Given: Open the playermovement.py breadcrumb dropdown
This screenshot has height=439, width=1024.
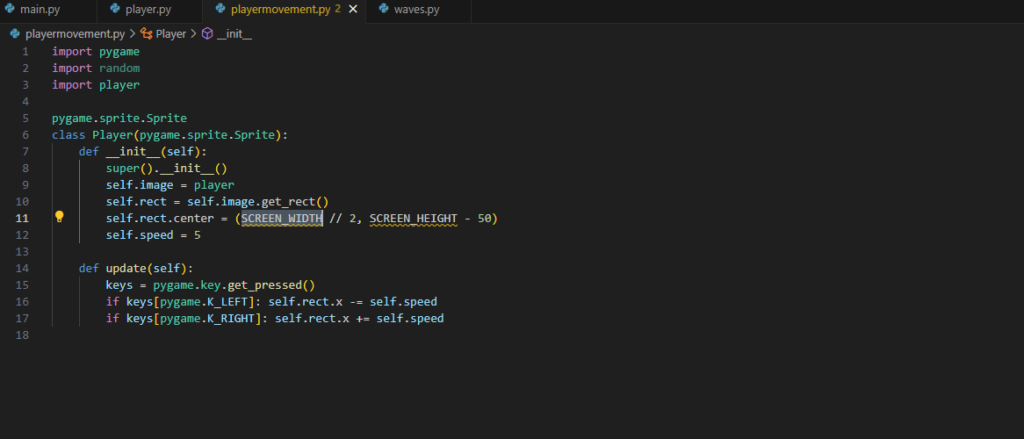Looking at the screenshot, I should tap(75, 33).
